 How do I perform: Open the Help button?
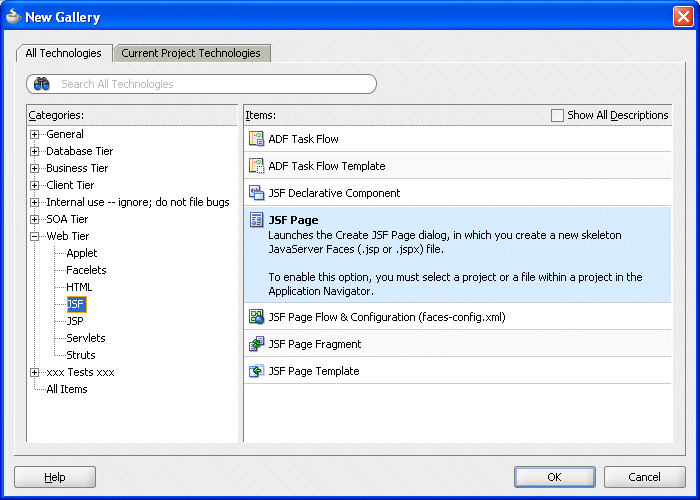[x=55, y=477]
